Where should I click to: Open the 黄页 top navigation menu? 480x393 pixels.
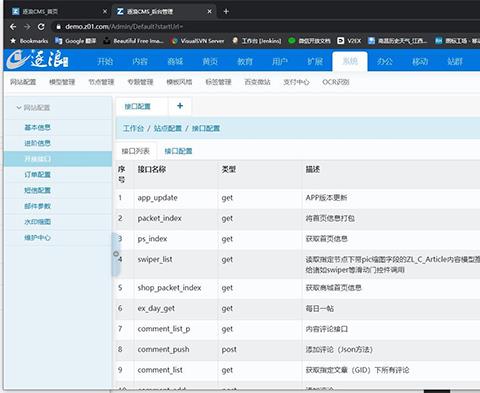pyautogui.click(x=210, y=61)
